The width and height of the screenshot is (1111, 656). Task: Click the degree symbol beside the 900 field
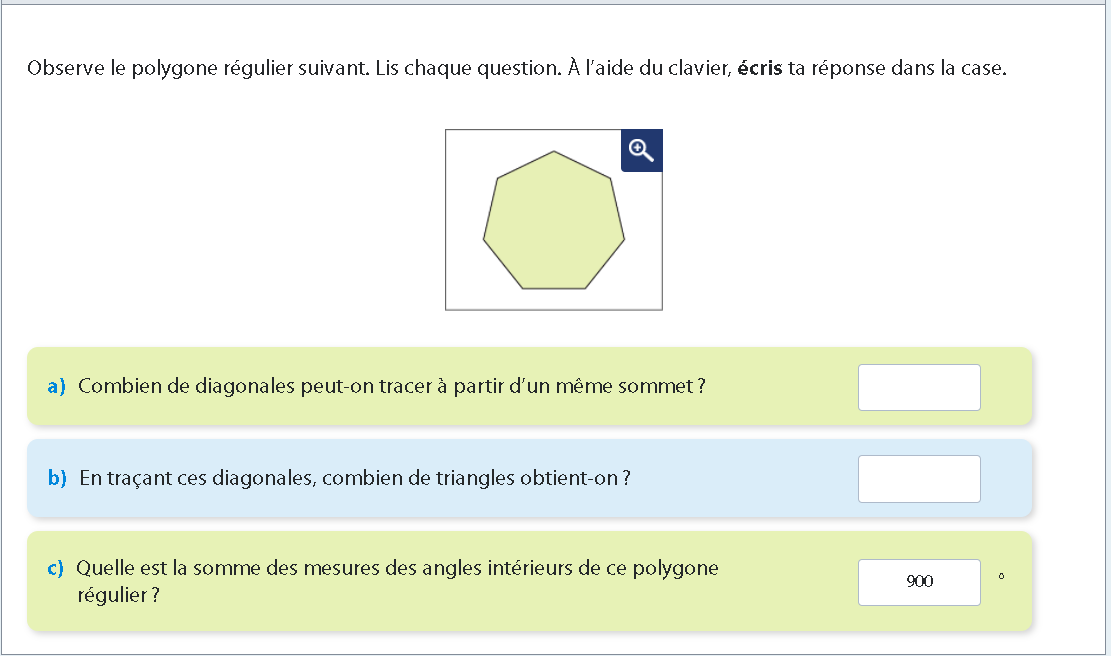pos(1001,576)
